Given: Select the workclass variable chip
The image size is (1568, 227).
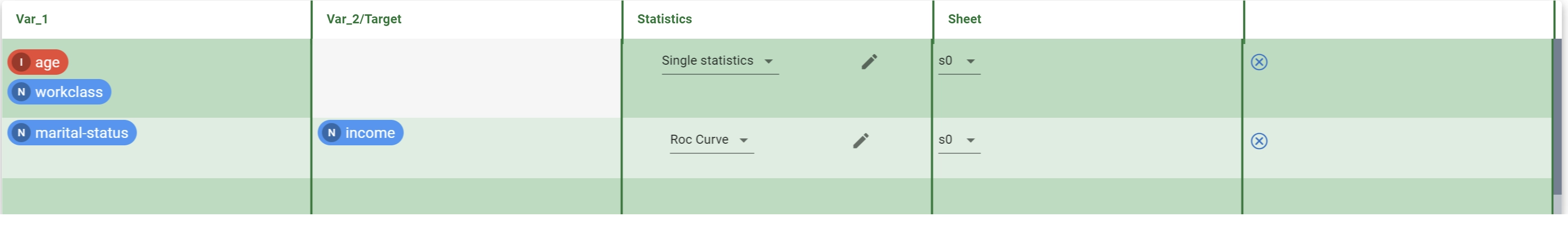Looking at the screenshot, I should pos(59,92).
